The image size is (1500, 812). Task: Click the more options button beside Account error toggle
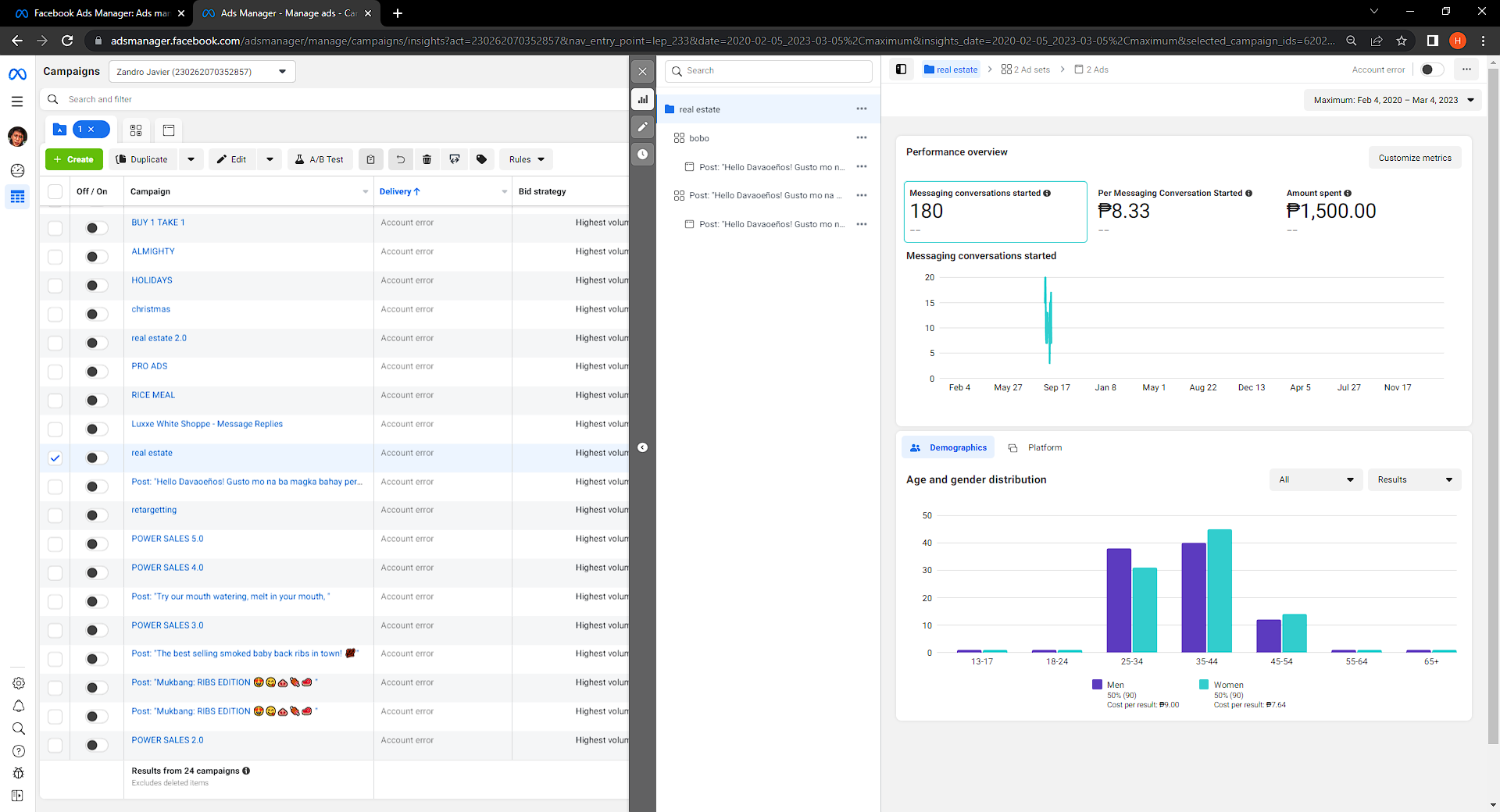coord(1466,69)
